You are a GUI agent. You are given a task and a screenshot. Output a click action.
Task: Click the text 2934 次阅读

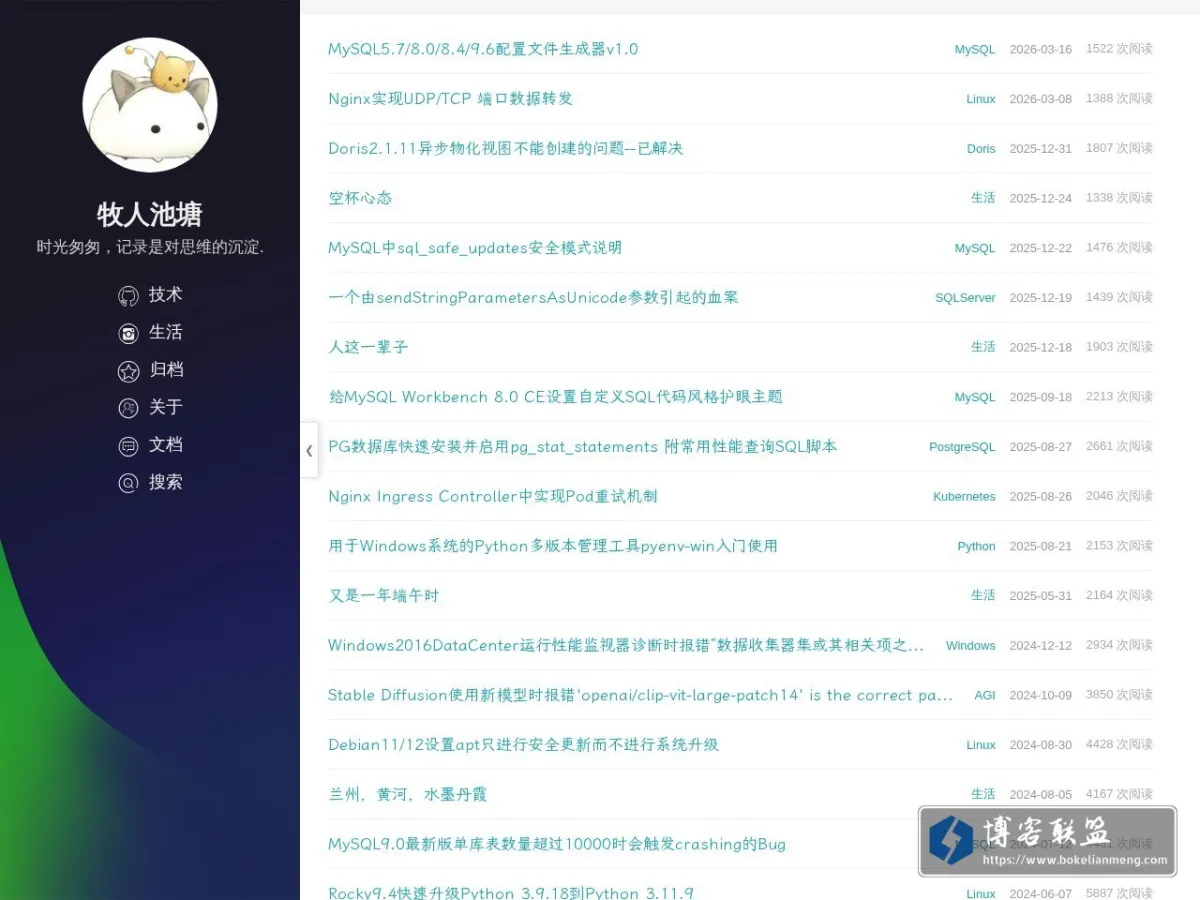[x=1119, y=645]
